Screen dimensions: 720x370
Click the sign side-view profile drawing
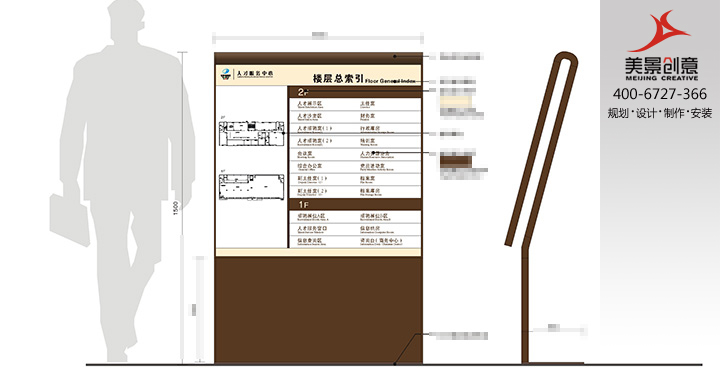pyautogui.click(x=541, y=207)
